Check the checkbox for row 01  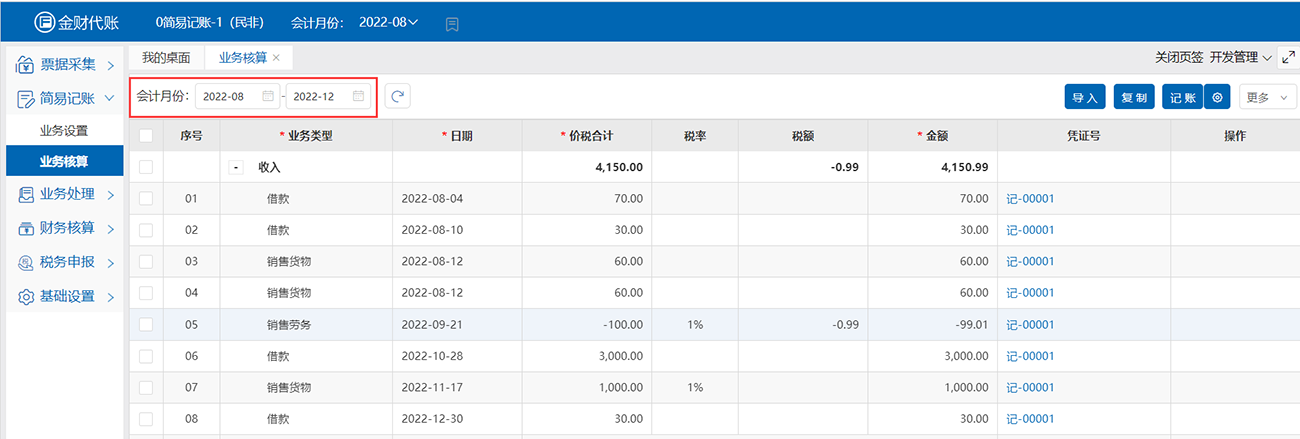[x=146, y=199]
